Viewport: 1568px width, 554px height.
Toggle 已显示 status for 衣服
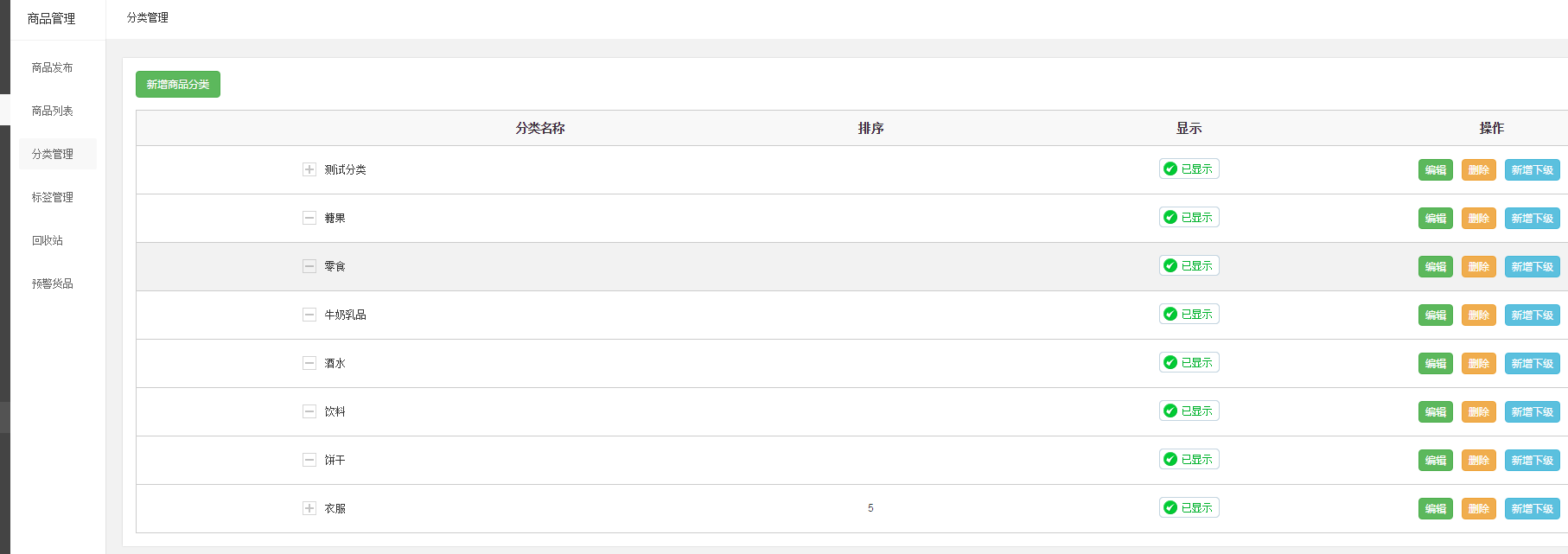pos(1189,508)
